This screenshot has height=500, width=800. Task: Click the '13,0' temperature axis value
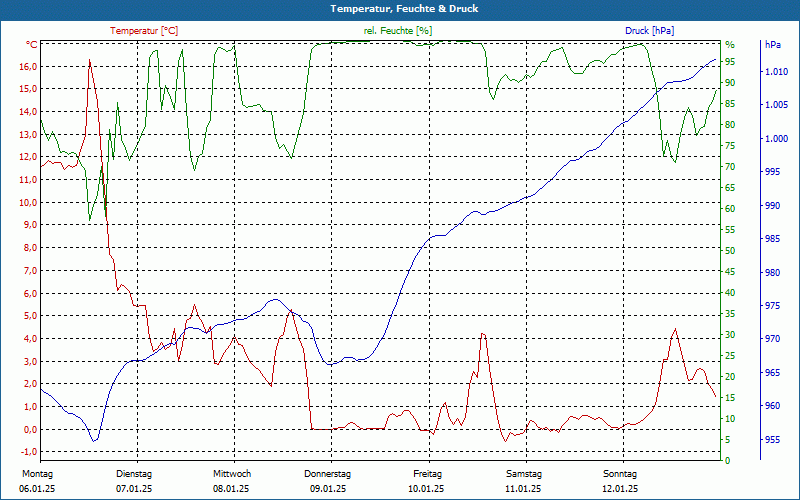(x=28, y=134)
